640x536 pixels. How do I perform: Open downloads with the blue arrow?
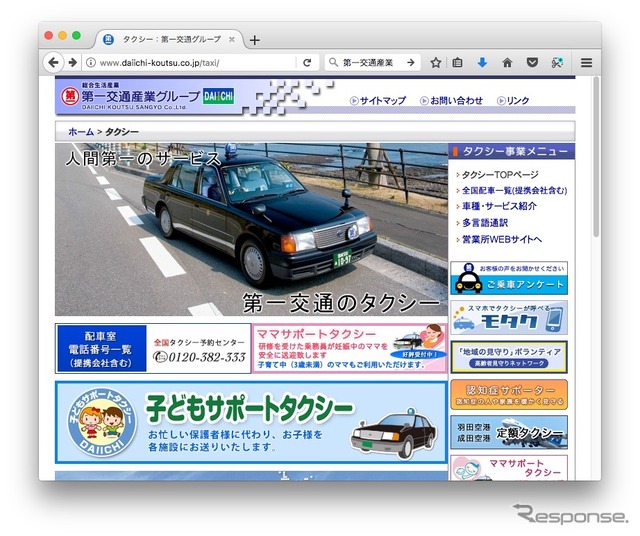pos(482,62)
